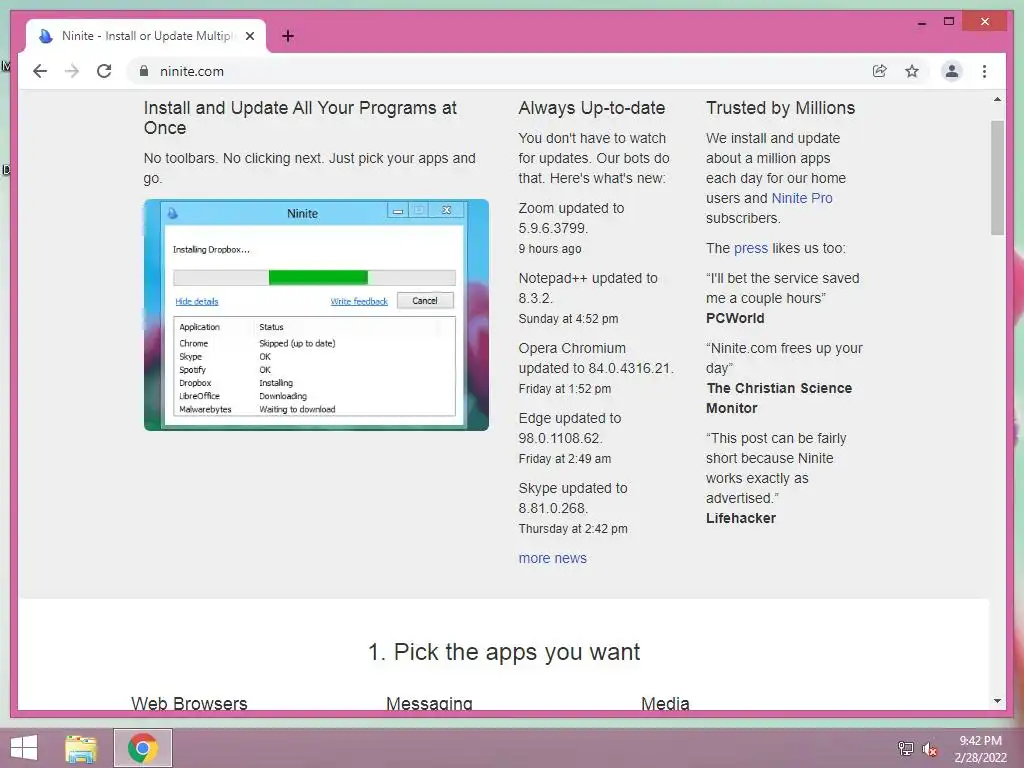Go back using the browser back arrow
1024x768 pixels.
pyautogui.click(x=40, y=71)
